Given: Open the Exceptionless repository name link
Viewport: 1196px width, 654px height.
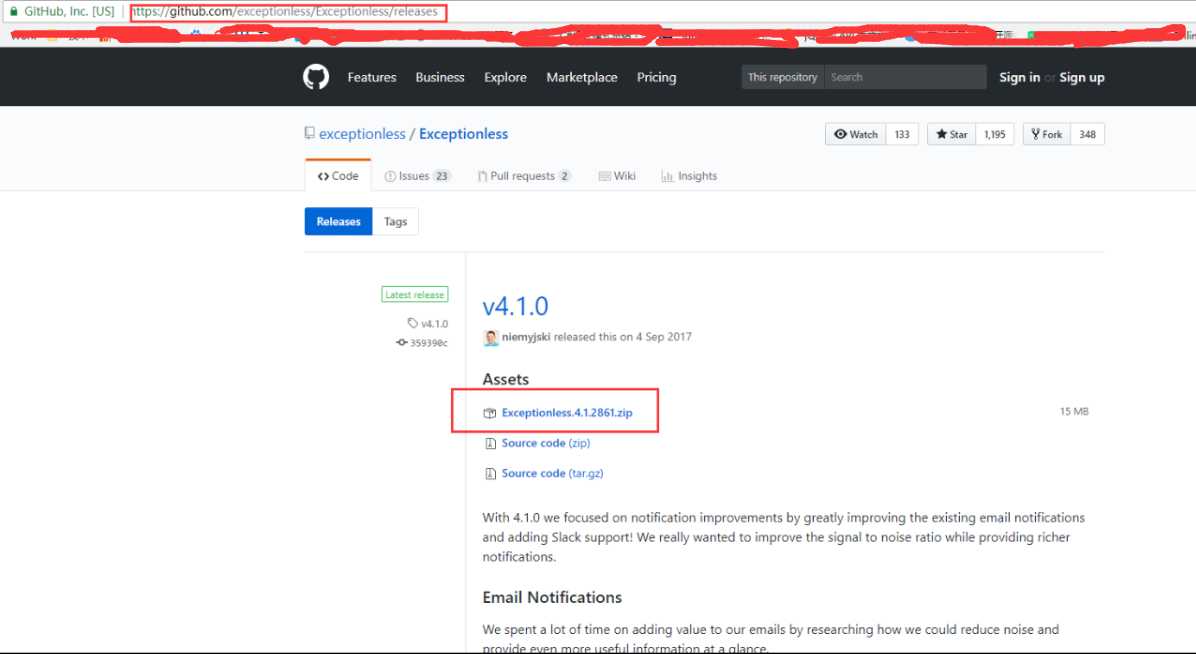Looking at the screenshot, I should pos(463,134).
